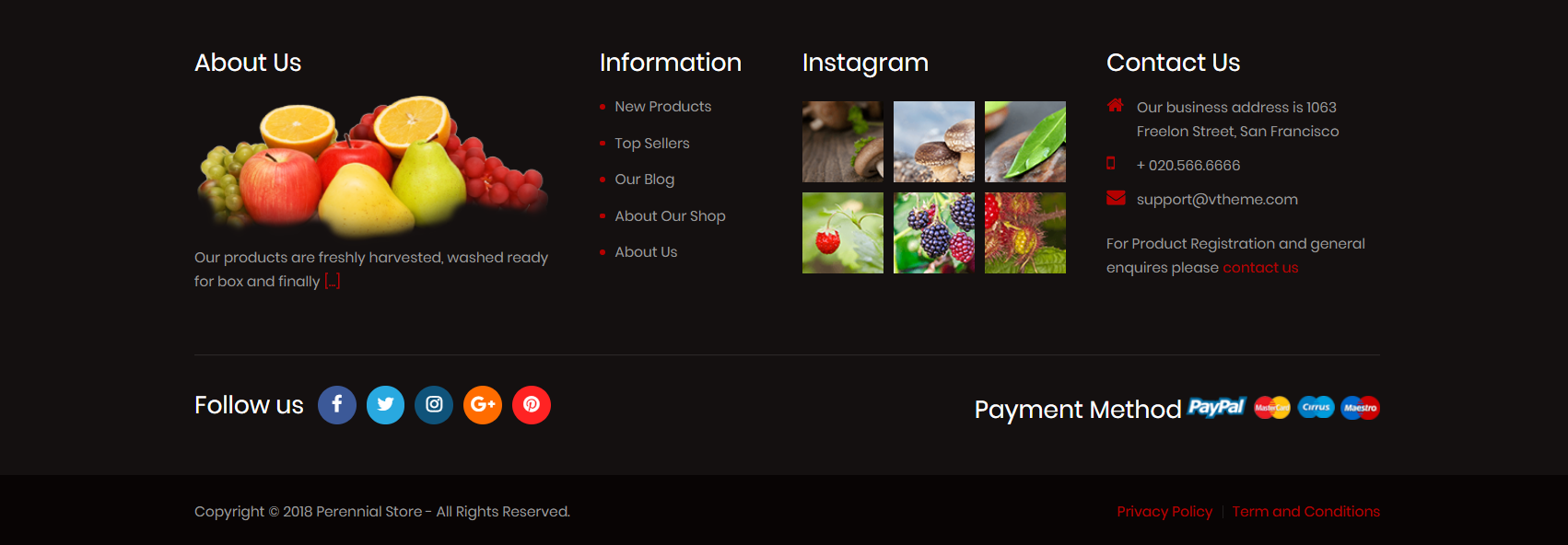
Task: Click the Cirrus payment logo
Action: point(1316,407)
